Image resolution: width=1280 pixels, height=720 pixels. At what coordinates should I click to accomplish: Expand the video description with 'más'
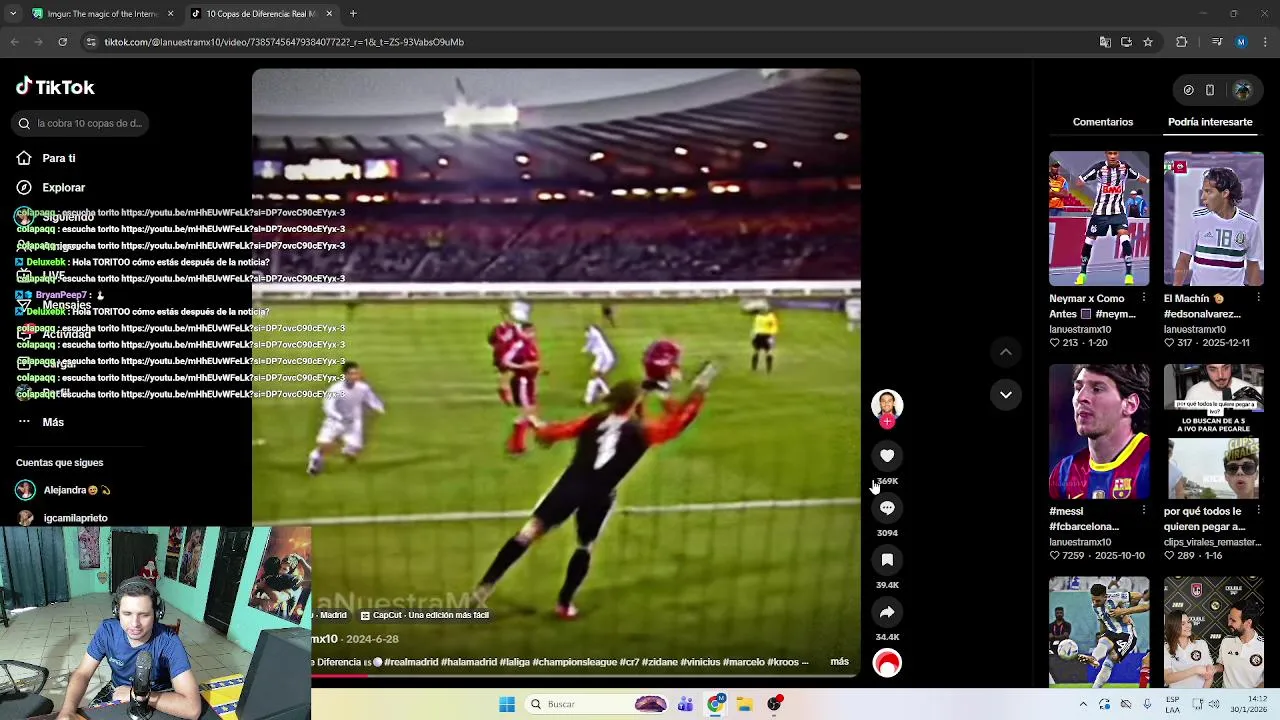pos(840,662)
